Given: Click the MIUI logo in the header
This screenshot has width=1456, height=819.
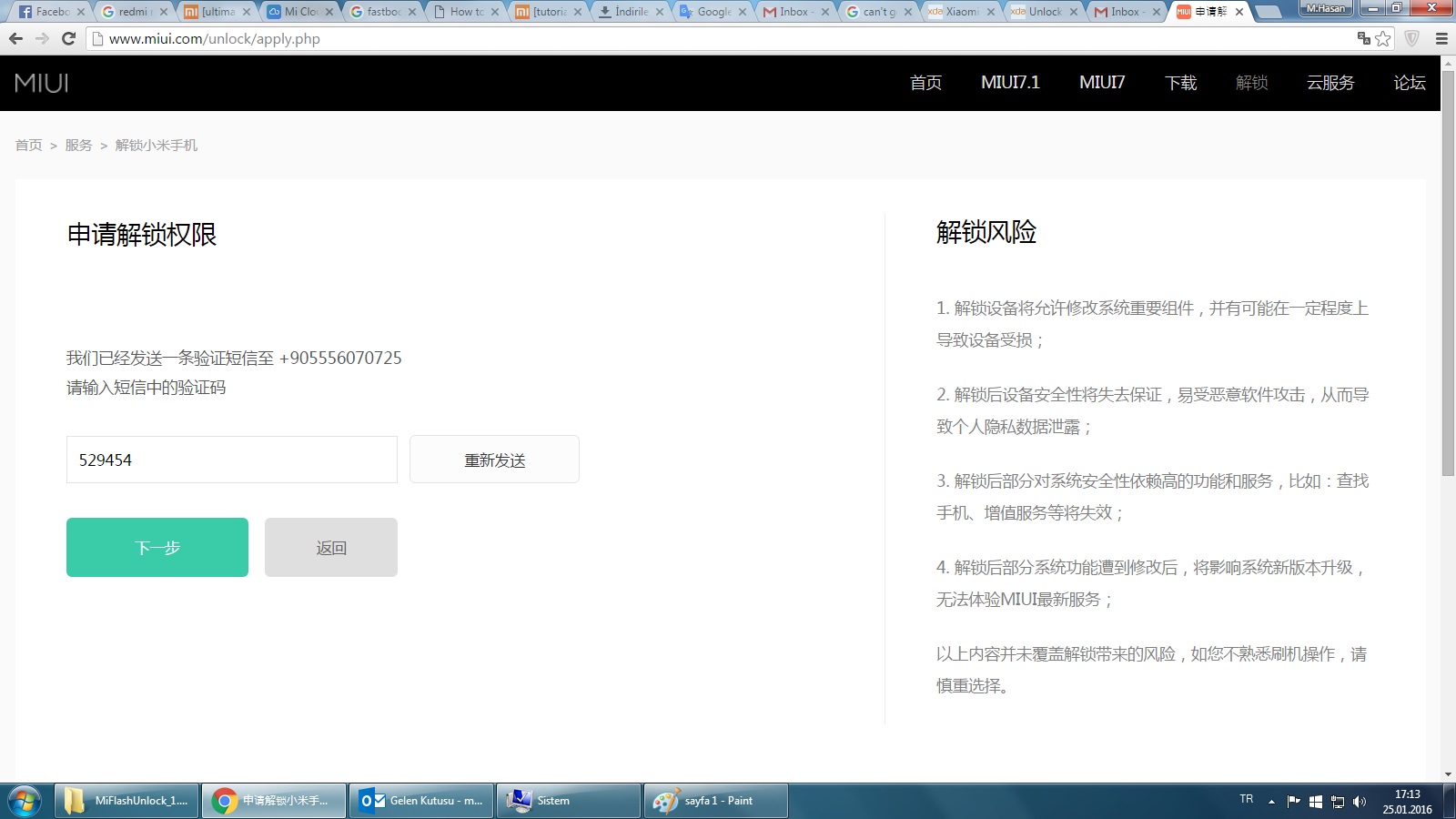Looking at the screenshot, I should coord(42,83).
